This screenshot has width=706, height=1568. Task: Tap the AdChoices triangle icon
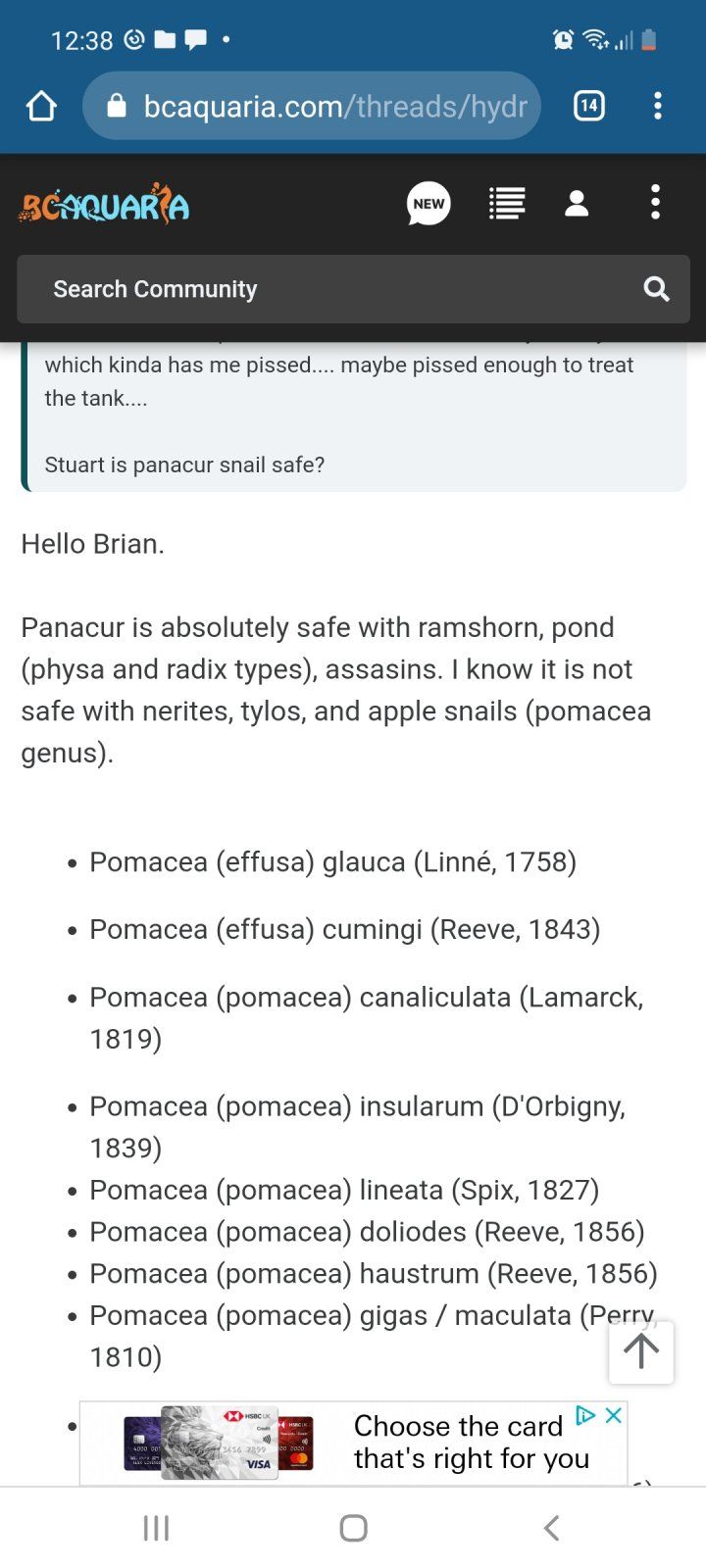pos(585,1415)
